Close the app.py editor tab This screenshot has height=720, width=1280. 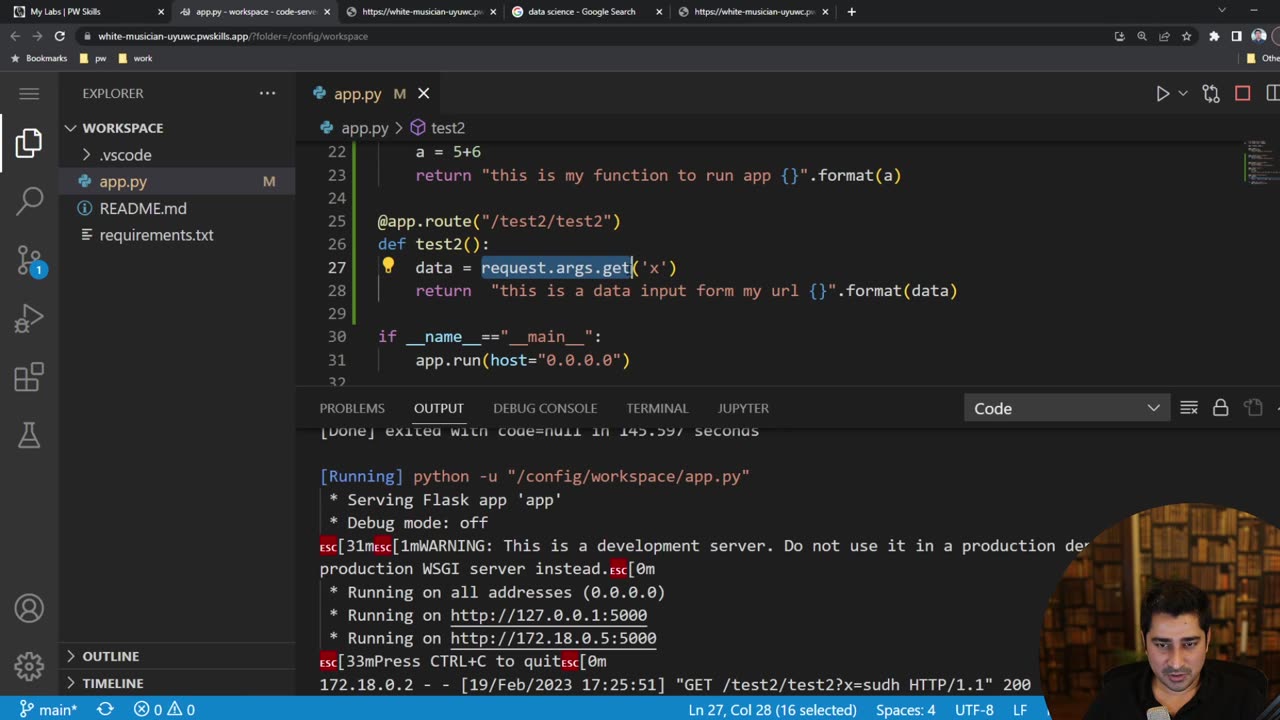point(423,93)
